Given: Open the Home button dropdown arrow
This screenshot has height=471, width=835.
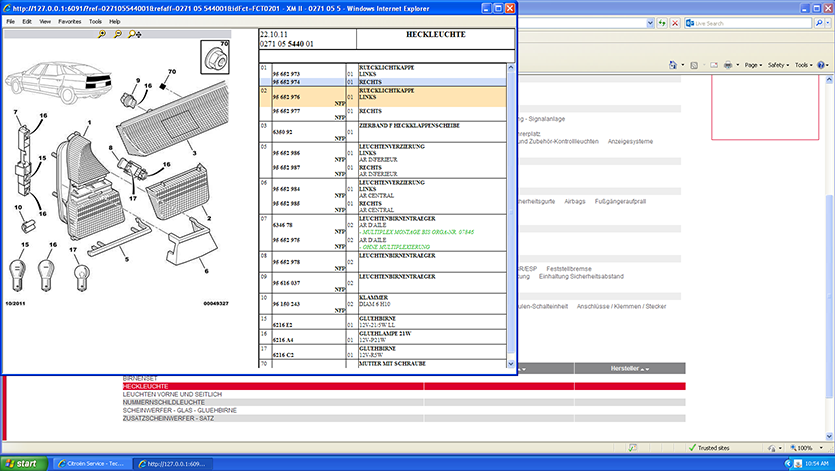Looking at the screenshot, I should point(683,65).
